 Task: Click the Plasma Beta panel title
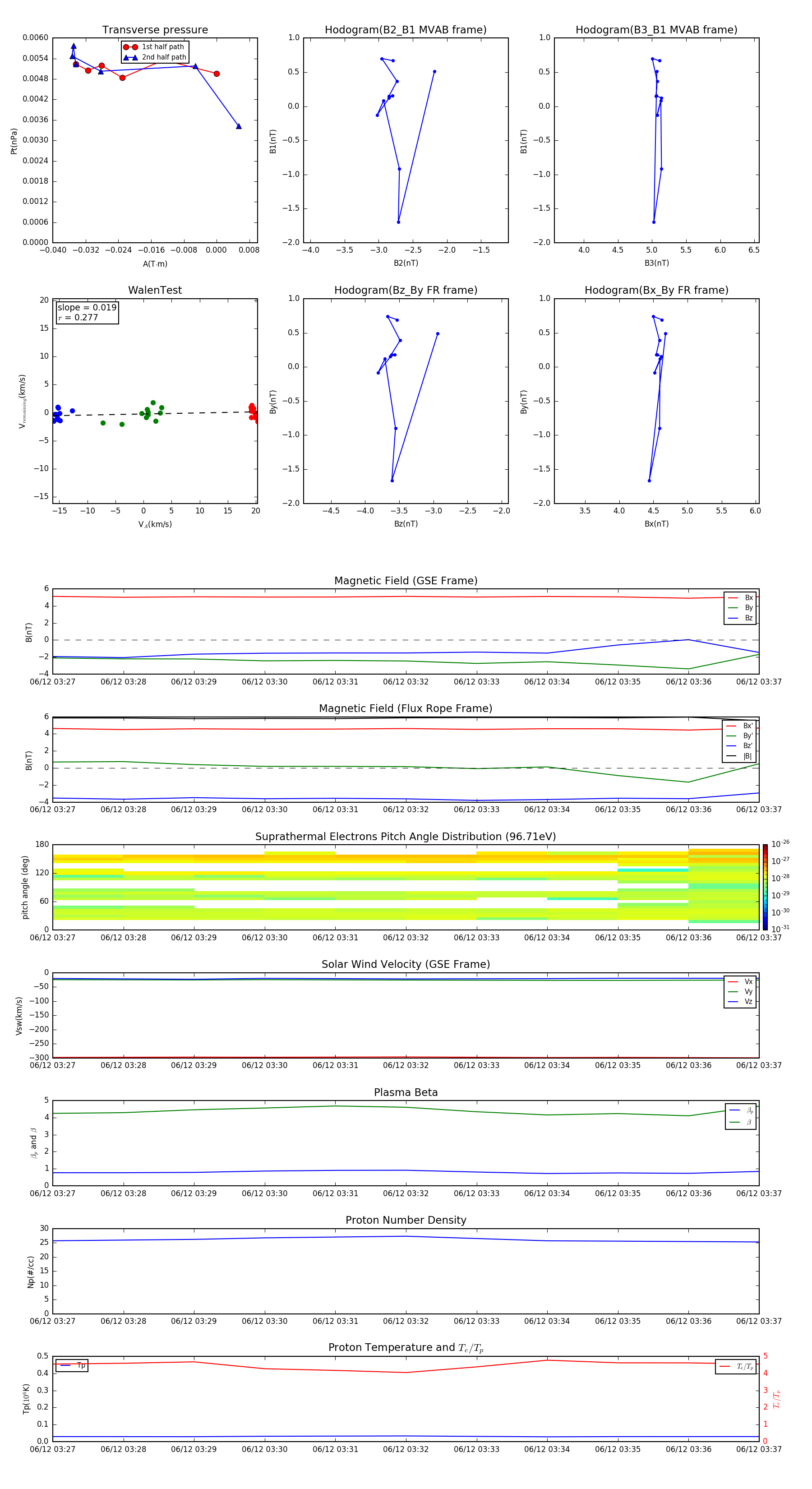click(x=406, y=1092)
